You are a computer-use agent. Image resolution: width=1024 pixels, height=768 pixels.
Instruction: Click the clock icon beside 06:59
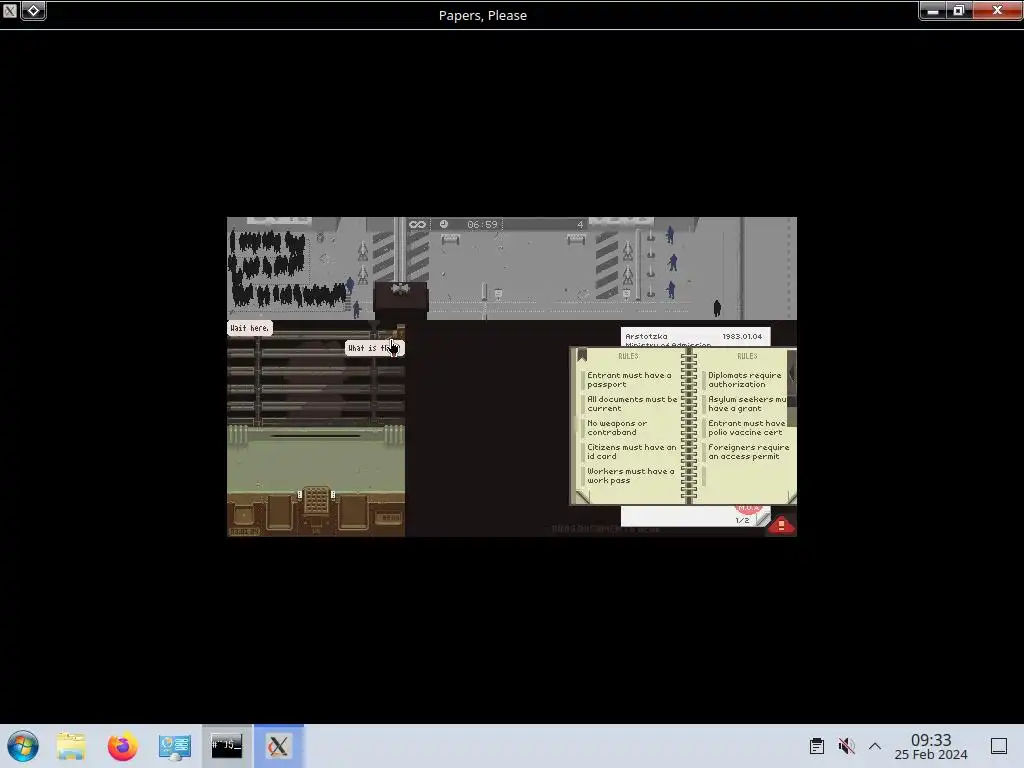[444, 224]
